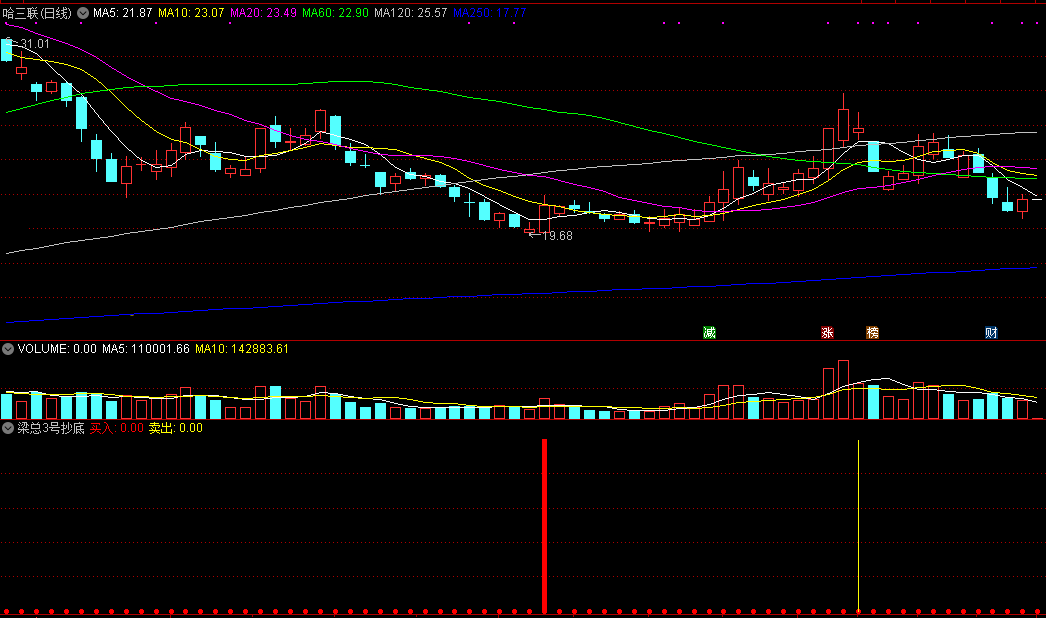Click the MA120: 25.57 label
Screen dimensions: 1046x618
[410, 13]
